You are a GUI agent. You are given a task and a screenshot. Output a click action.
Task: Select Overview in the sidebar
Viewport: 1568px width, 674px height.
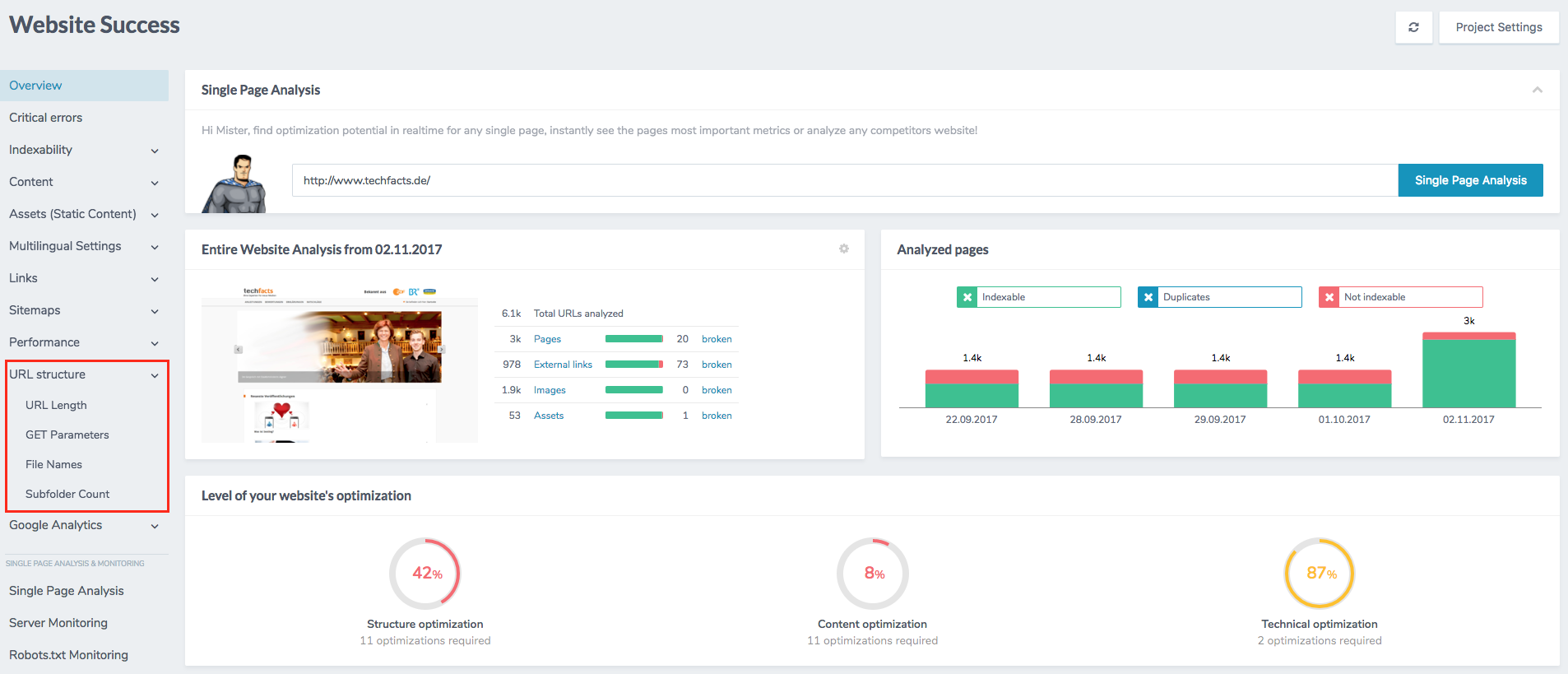(x=84, y=86)
